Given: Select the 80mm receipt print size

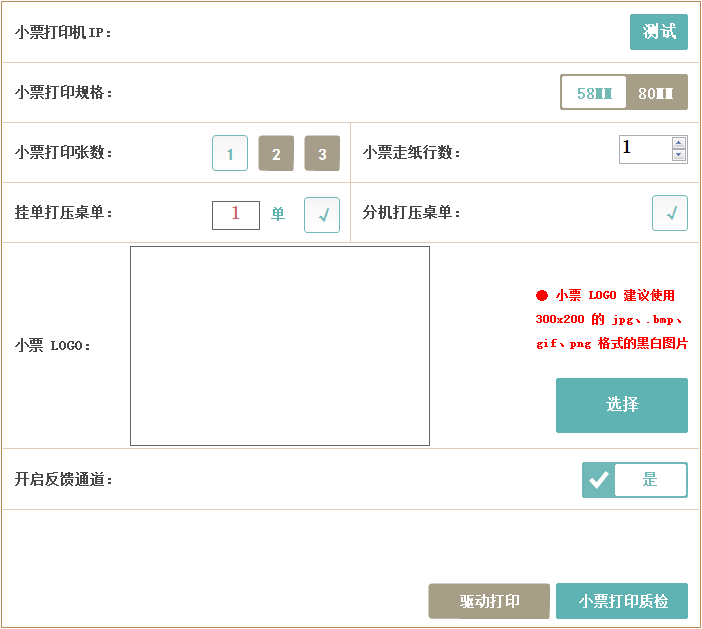Looking at the screenshot, I should [x=656, y=93].
